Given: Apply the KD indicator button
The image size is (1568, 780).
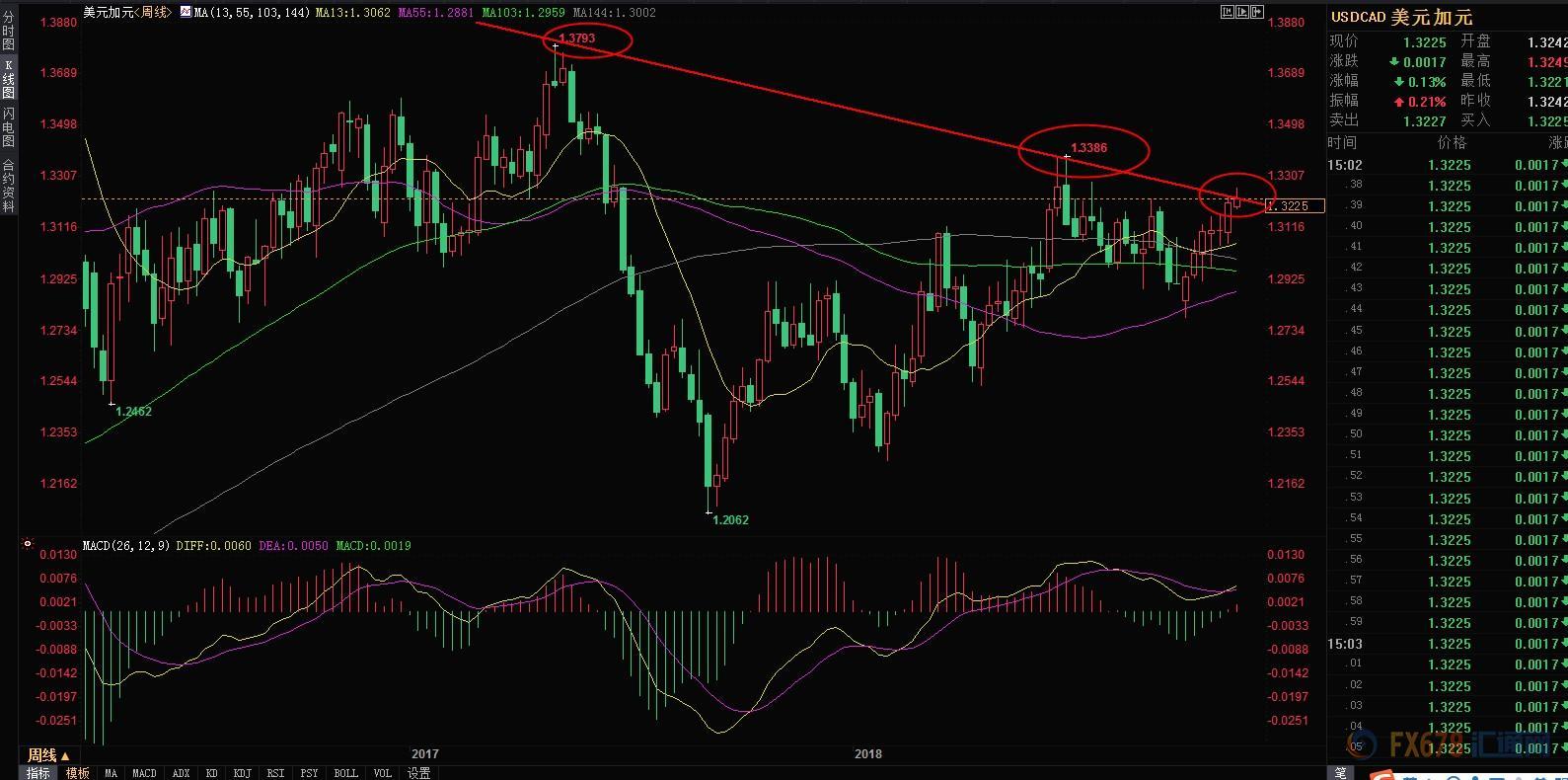Looking at the screenshot, I should point(211,773).
